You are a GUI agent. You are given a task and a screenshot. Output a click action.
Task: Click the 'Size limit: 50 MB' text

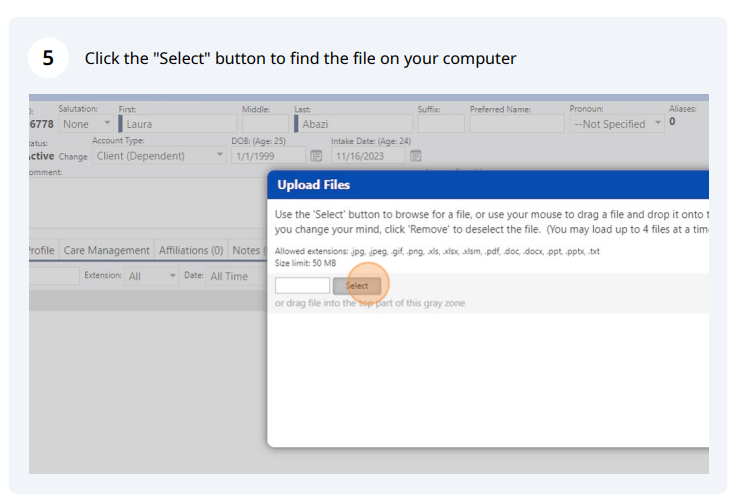305,263
